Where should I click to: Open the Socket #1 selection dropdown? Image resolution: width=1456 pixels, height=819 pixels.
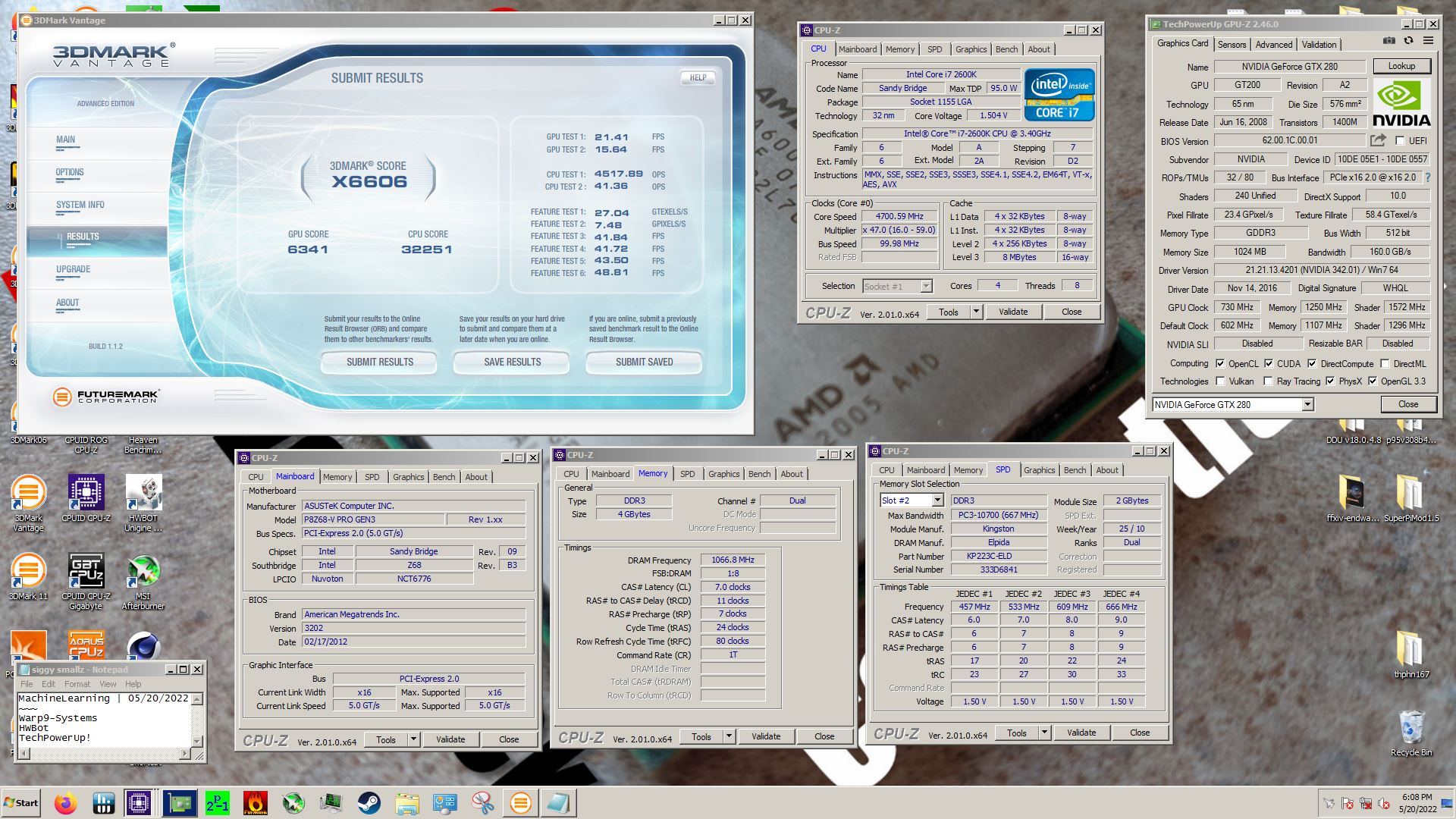point(926,286)
